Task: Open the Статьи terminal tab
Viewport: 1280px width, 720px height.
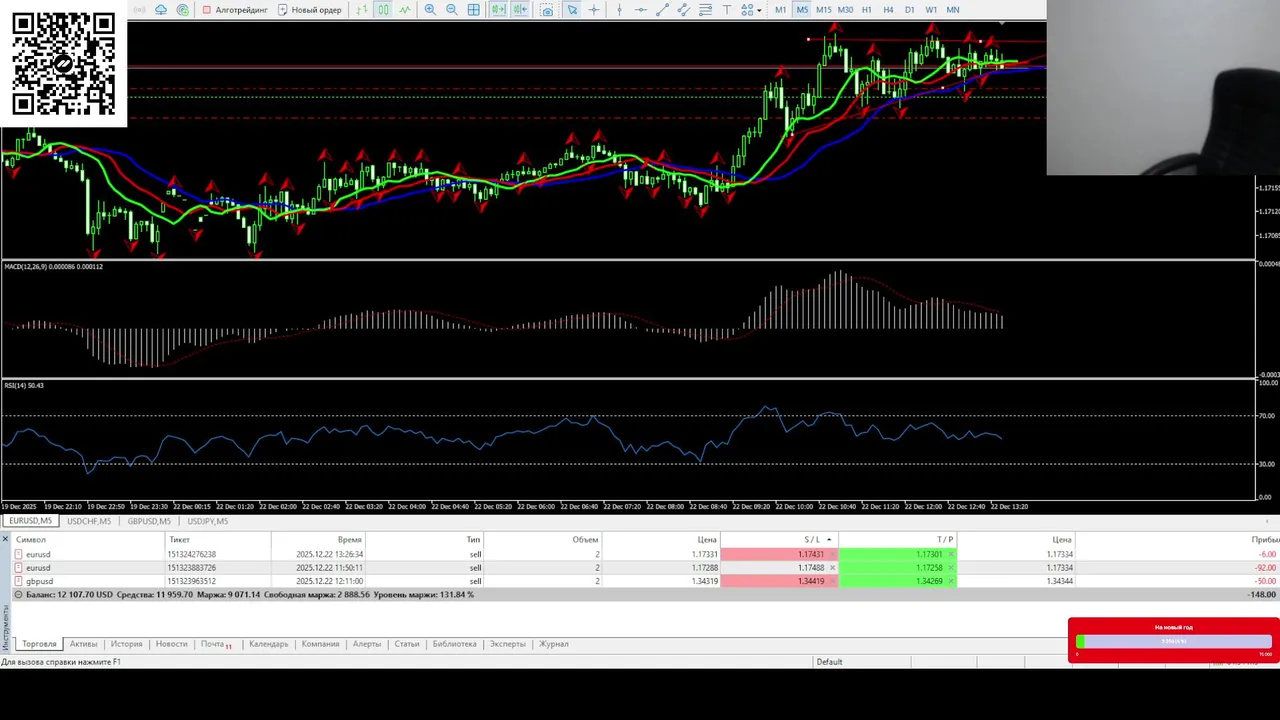Action: 406,644
